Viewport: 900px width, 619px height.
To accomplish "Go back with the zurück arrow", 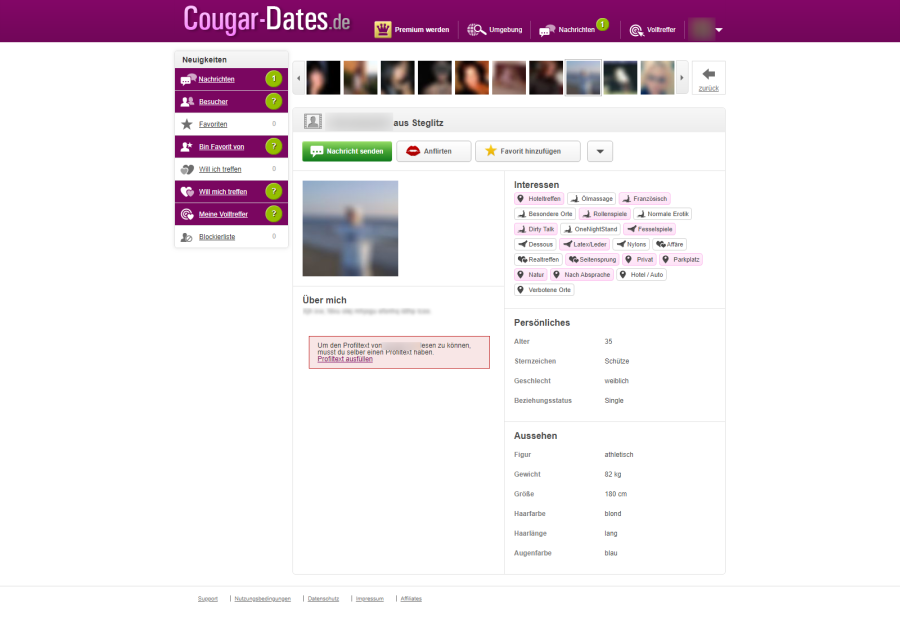I will (709, 78).
